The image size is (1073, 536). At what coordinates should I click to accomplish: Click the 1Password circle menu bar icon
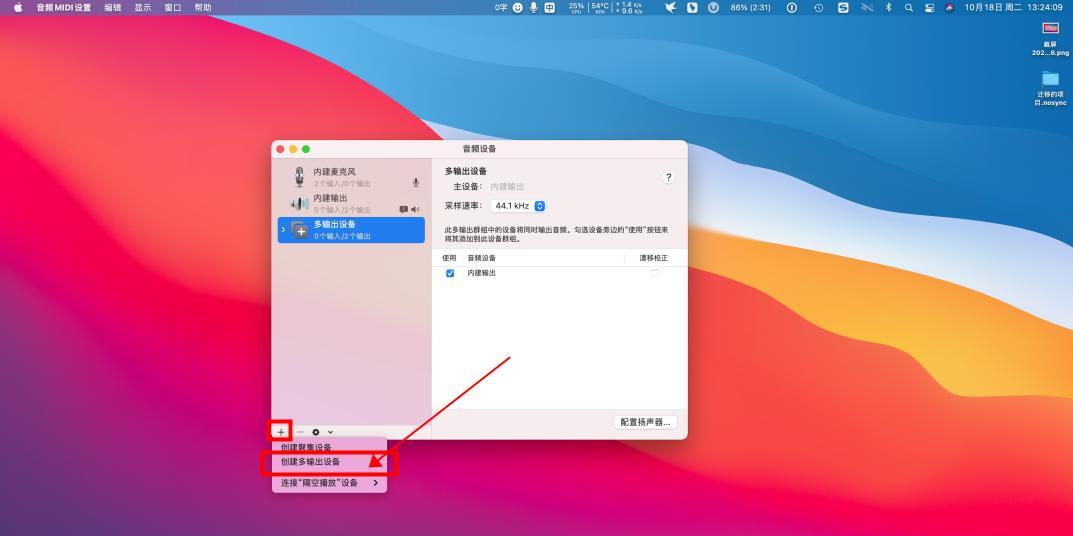pos(792,8)
